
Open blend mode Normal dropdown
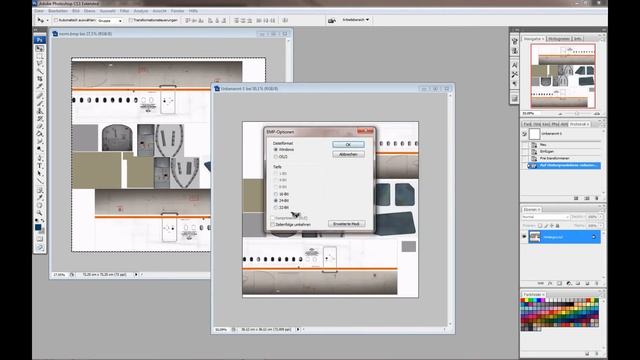(545, 217)
